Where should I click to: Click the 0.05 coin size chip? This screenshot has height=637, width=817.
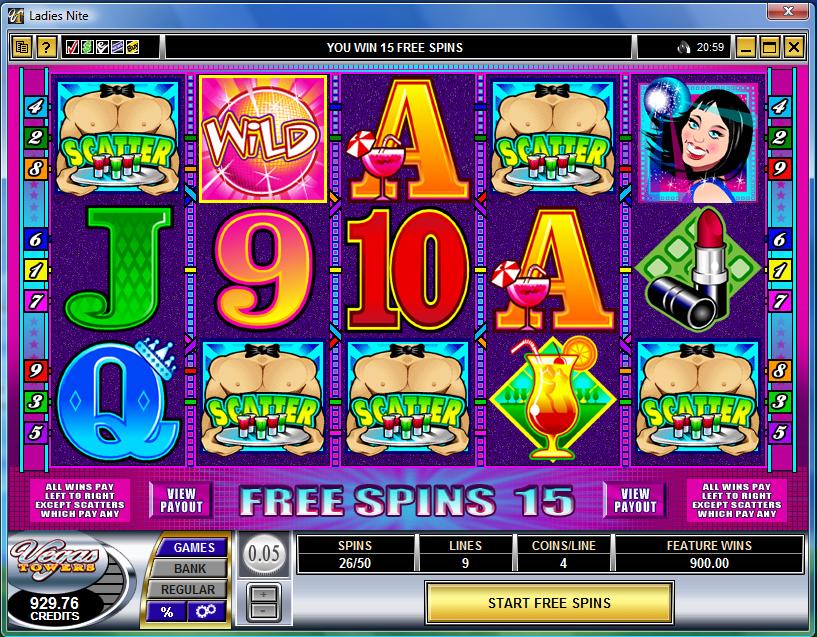[x=264, y=553]
